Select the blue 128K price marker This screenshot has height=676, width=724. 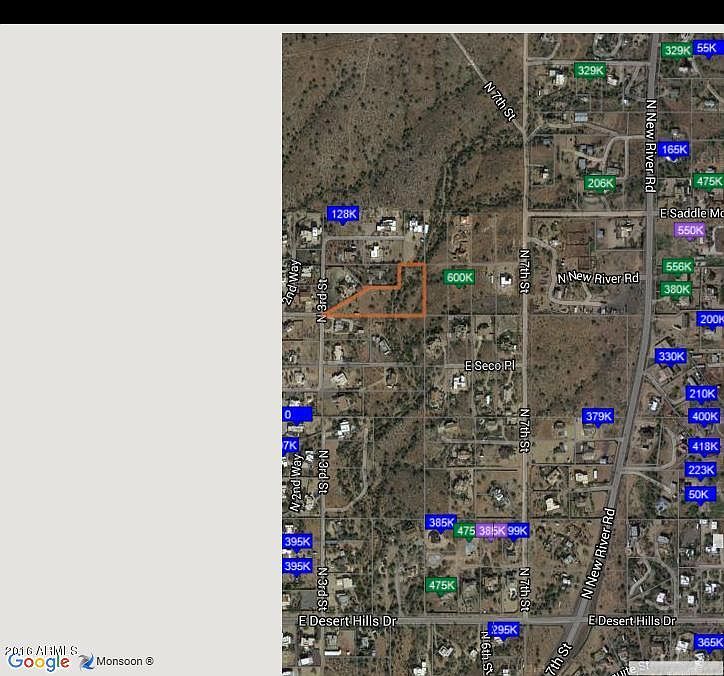click(x=343, y=214)
